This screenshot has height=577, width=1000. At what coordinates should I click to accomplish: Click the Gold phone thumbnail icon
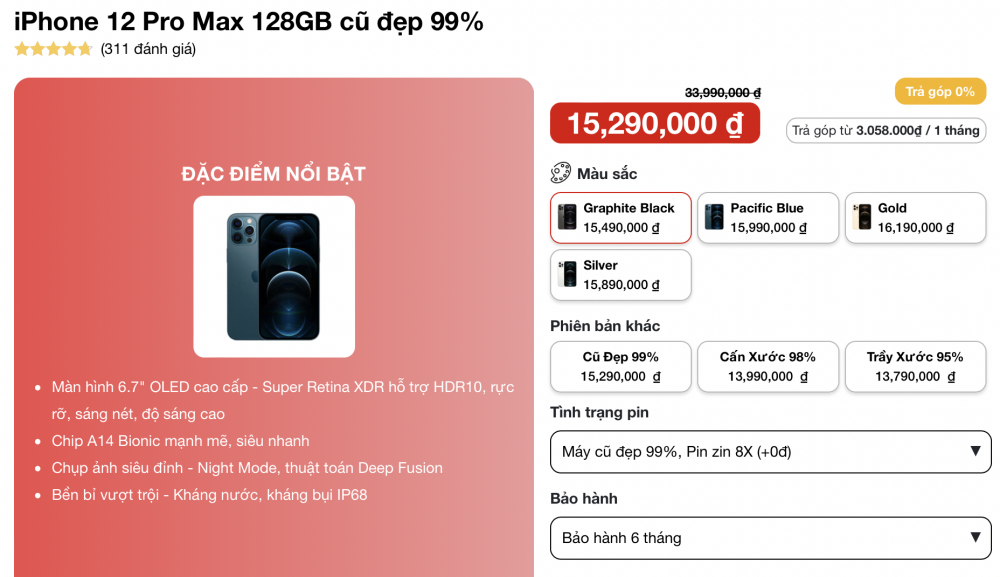pos(862,217)
